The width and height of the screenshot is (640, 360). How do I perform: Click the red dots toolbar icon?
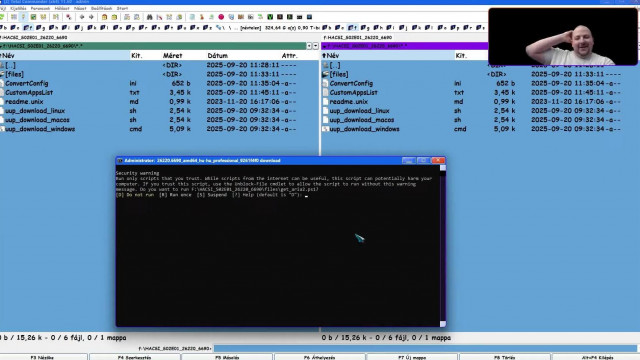[x=69, y=17]
